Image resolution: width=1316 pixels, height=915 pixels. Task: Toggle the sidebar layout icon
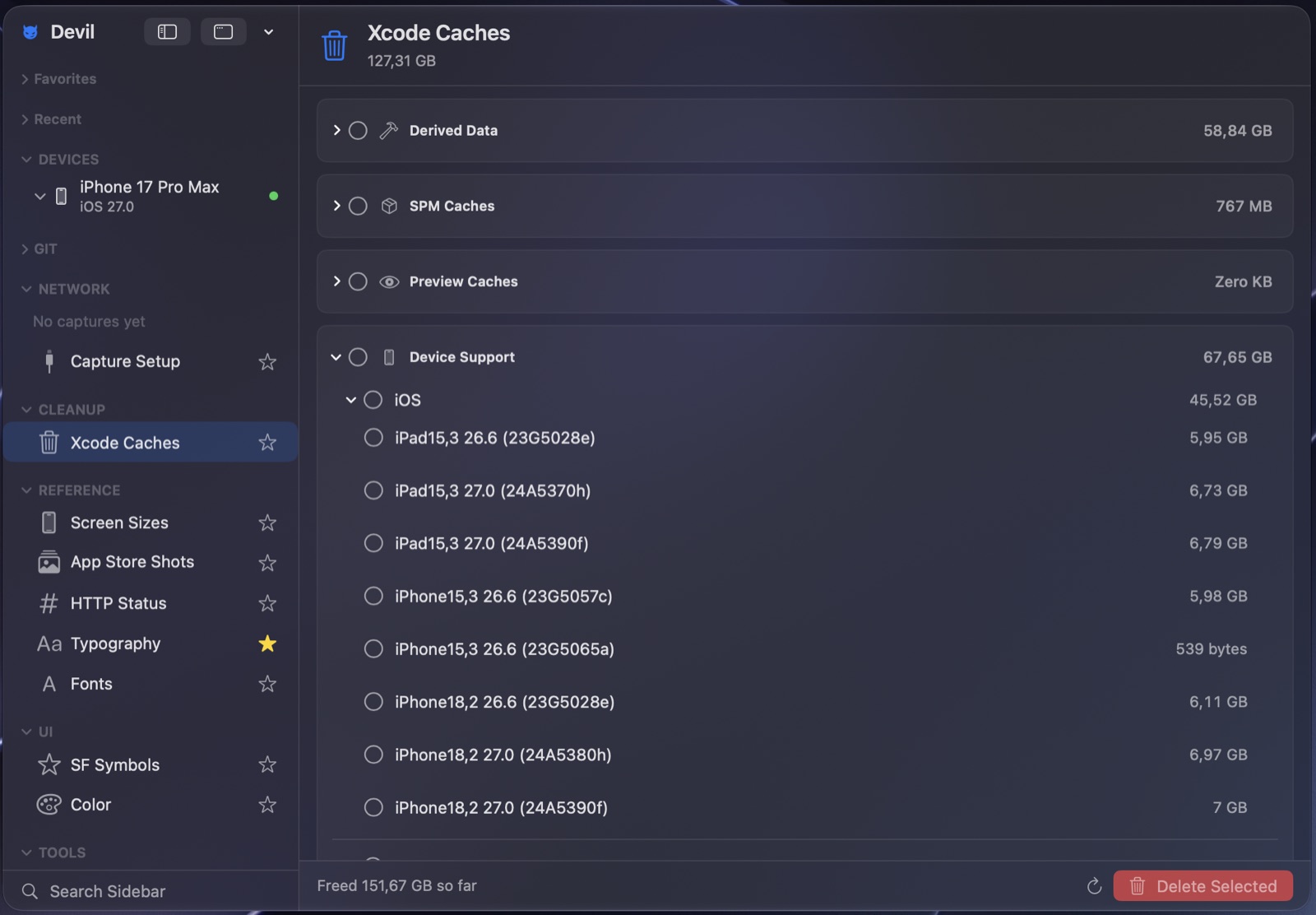167,32
